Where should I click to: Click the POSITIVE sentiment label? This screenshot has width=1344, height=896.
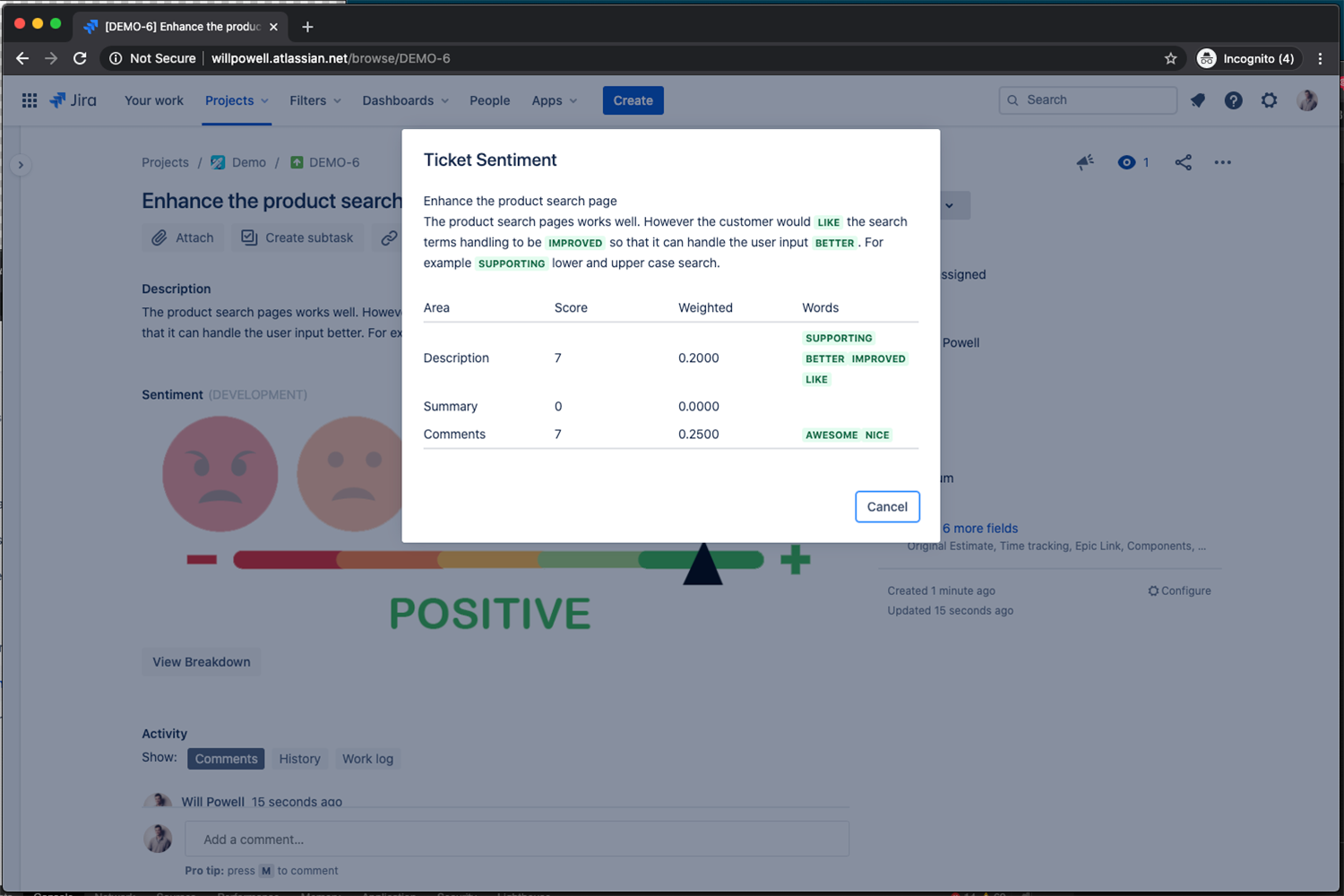point(490,614)
